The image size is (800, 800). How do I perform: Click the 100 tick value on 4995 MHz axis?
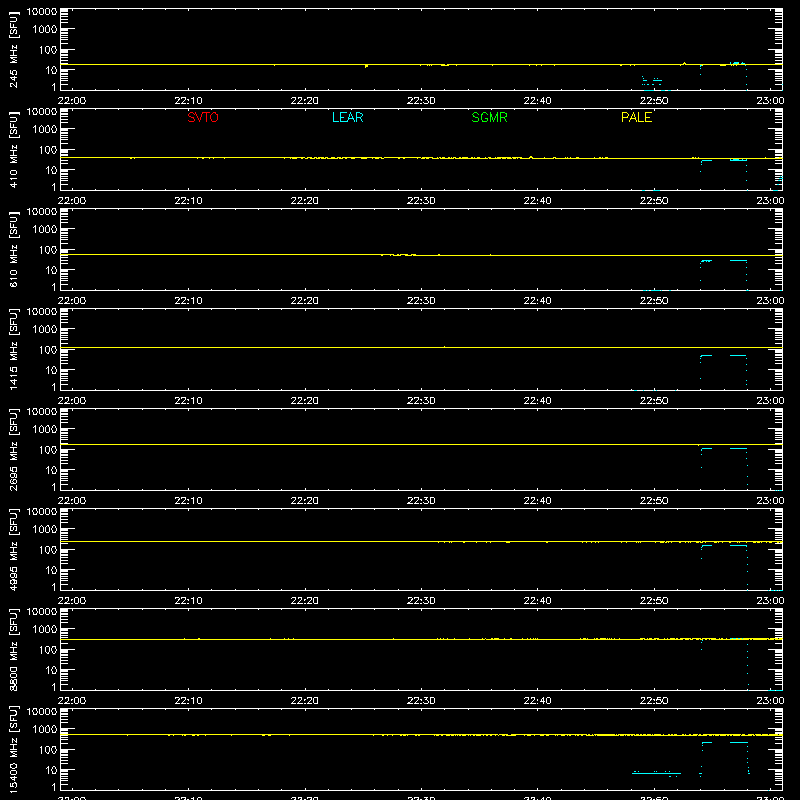[48, 550]
